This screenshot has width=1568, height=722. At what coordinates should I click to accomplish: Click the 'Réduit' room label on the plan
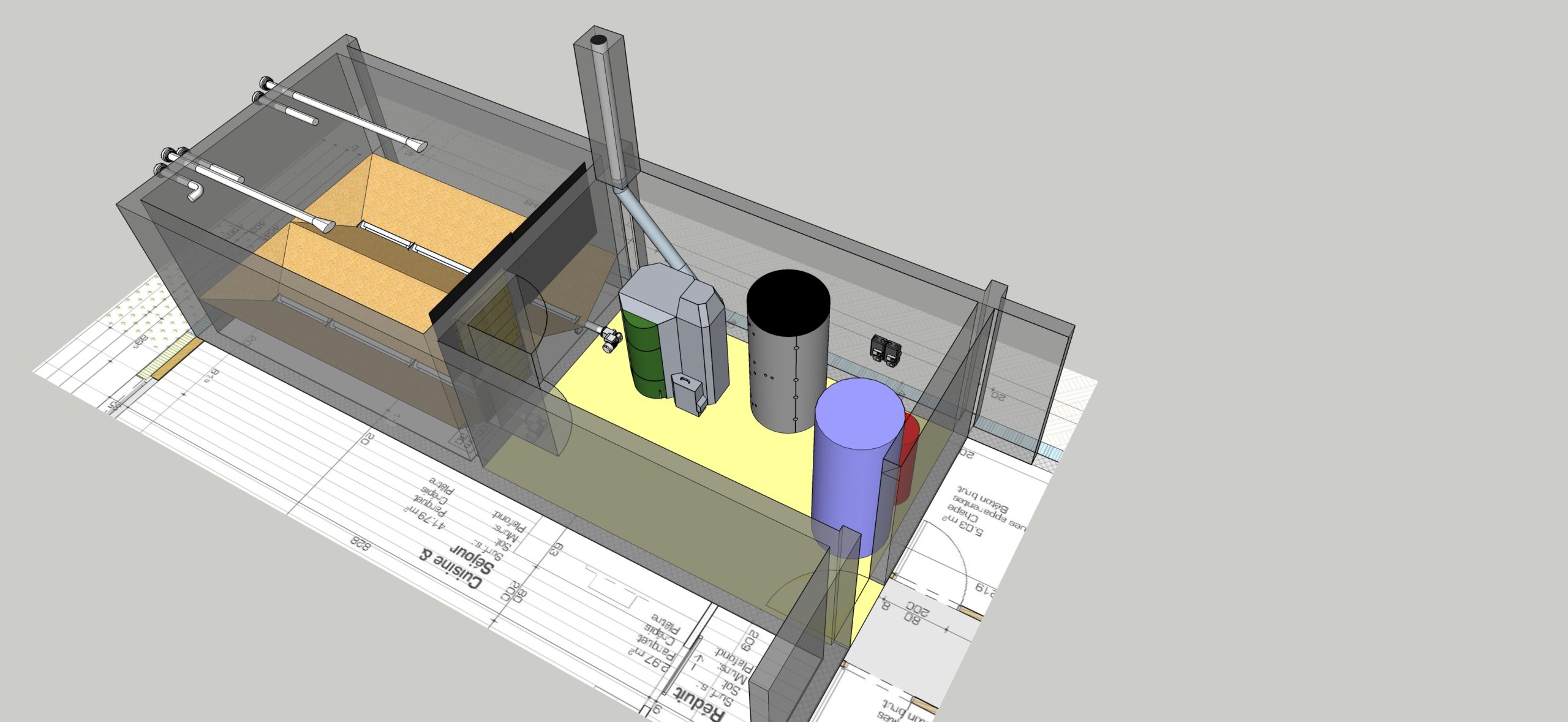[x=700, y=705]
